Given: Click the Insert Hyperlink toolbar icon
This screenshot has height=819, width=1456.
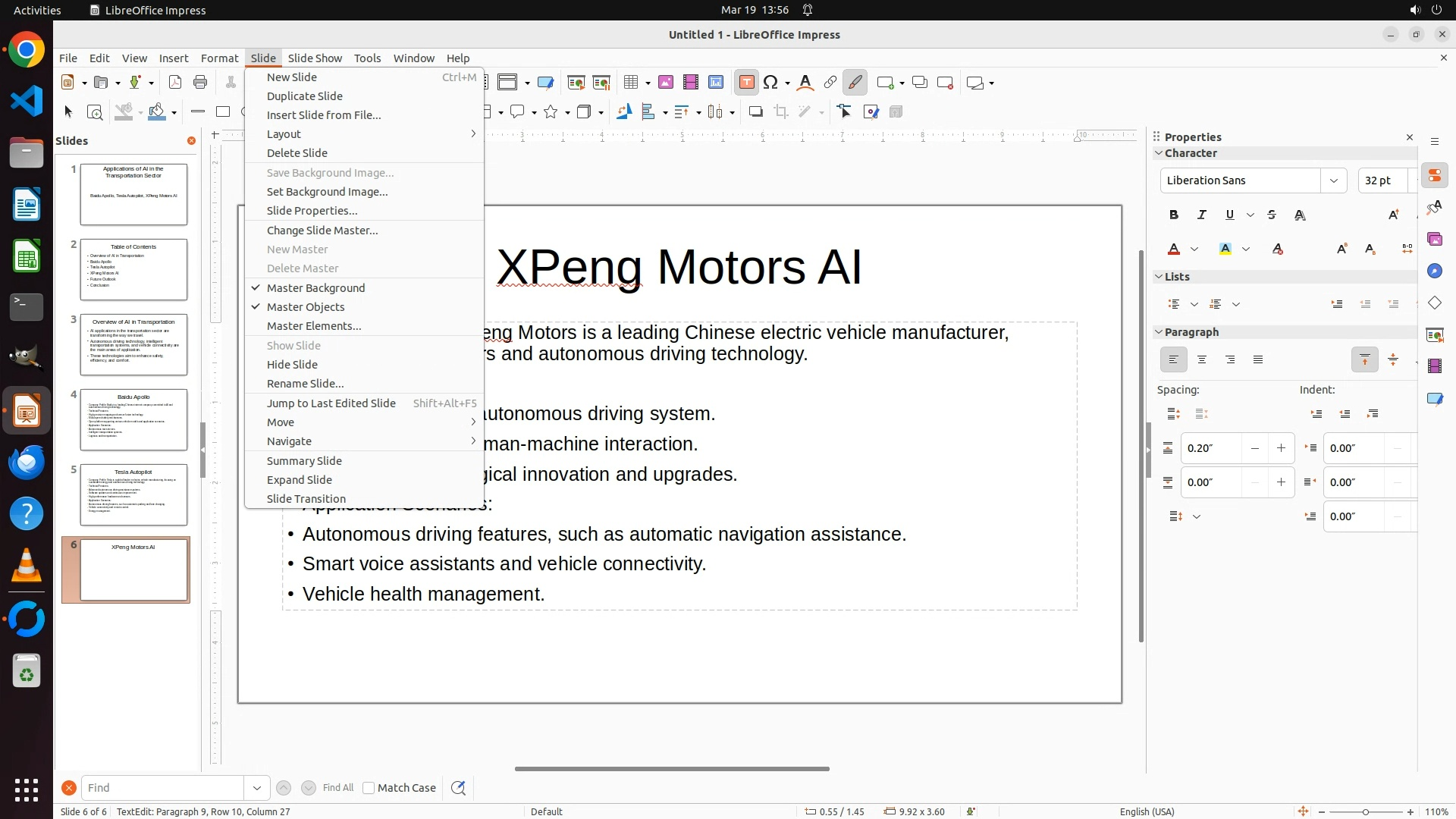Looking at the screenshot, I should [830, 83].
